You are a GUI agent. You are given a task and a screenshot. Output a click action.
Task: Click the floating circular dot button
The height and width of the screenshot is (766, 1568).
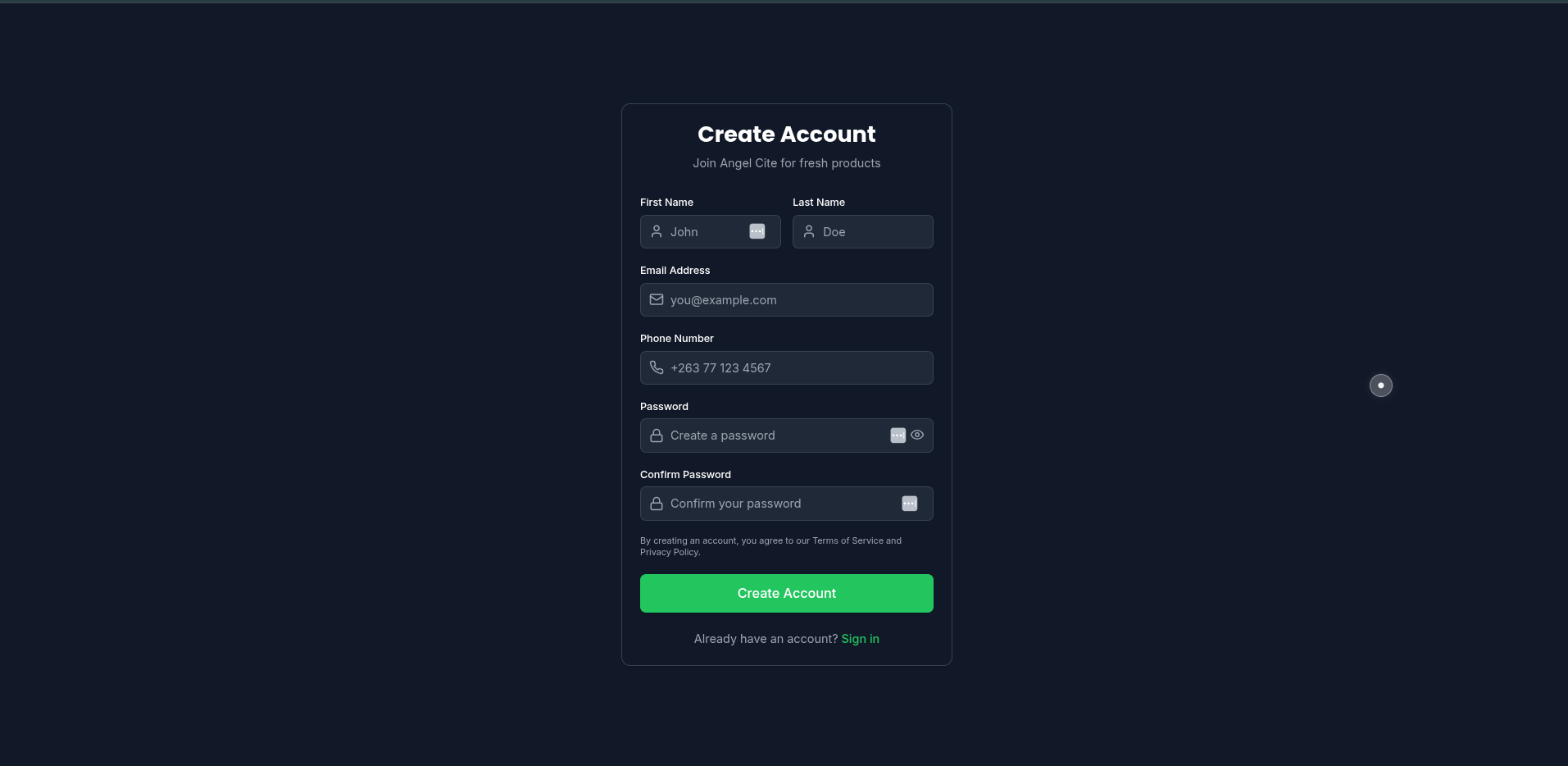click(1381, 385)
